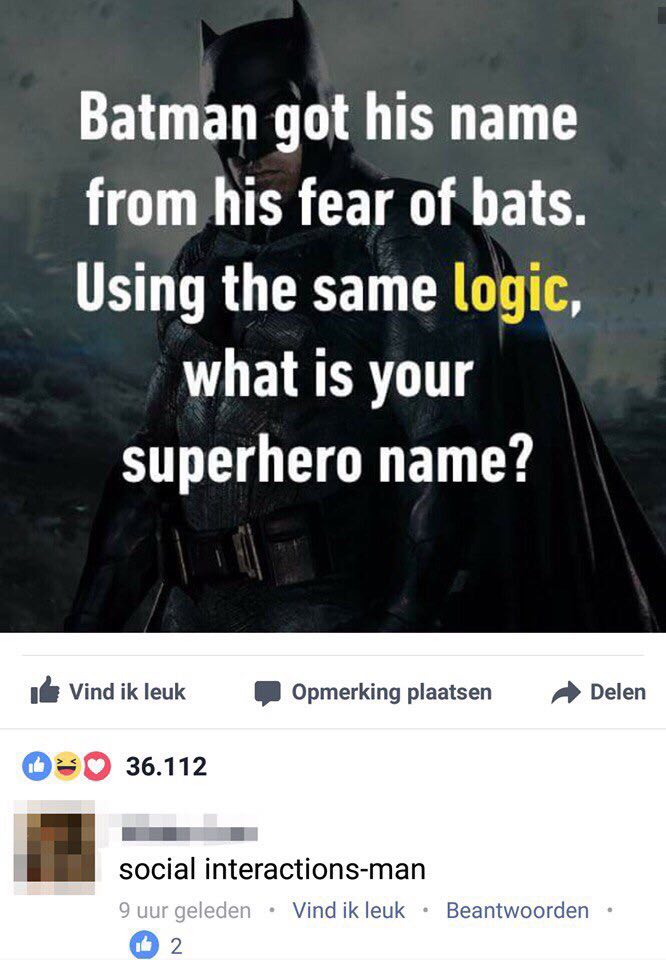The image size is (666, 960).
Task: Click the red heart love reaction icon
Action: click(96, 765)
